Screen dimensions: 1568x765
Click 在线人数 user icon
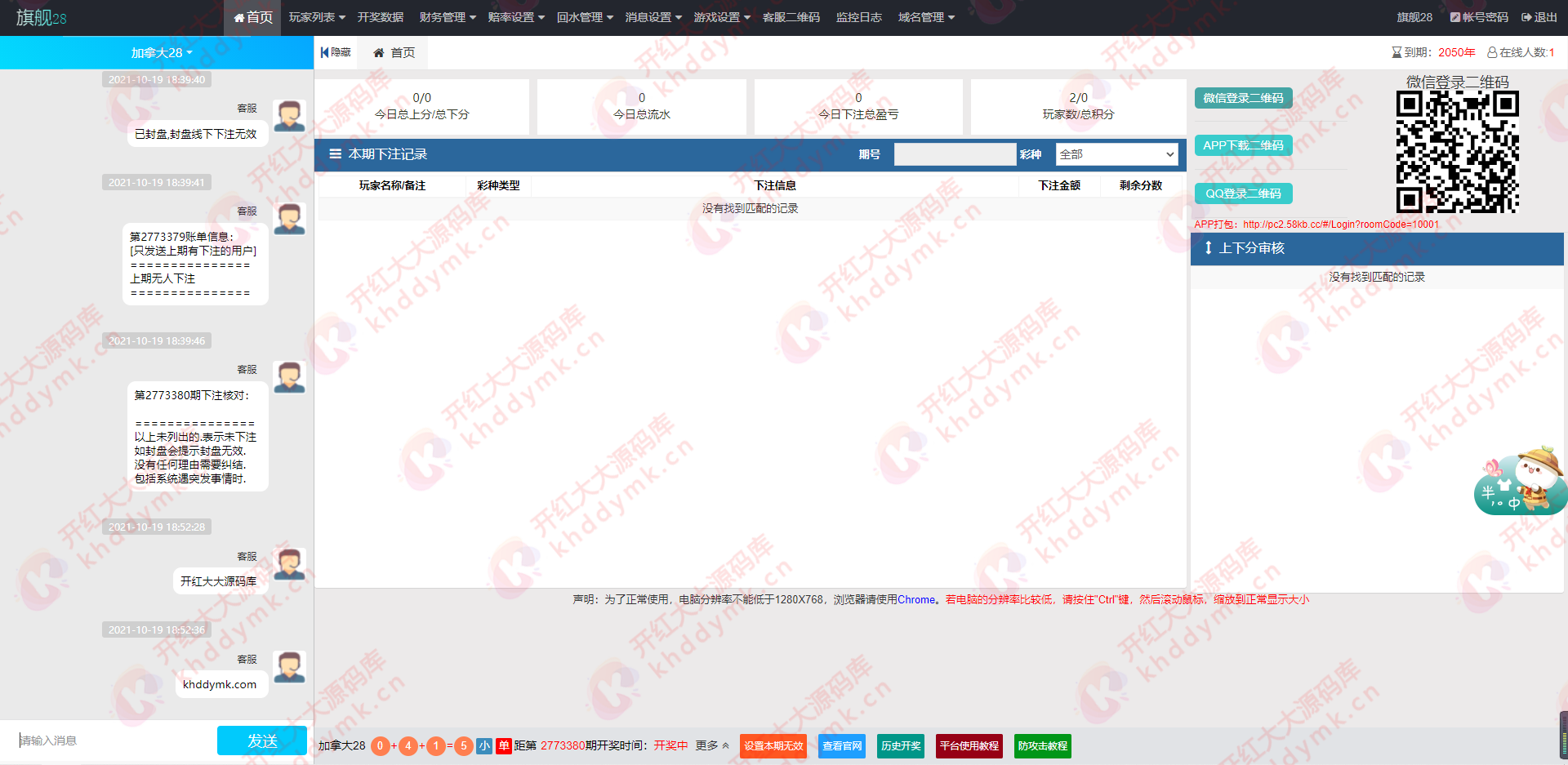point(1492,52)
